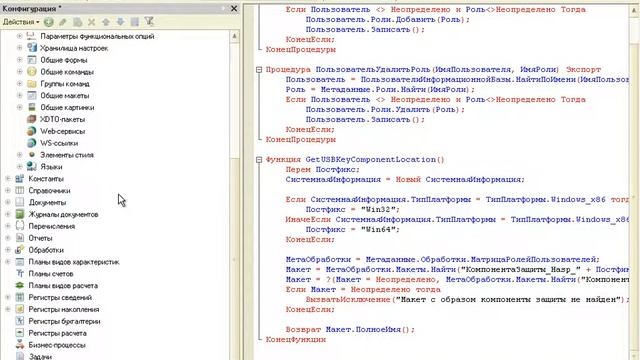640x360 pixels.
Task: Click the Журналы документов icon
Action: (x=20, y=214)
